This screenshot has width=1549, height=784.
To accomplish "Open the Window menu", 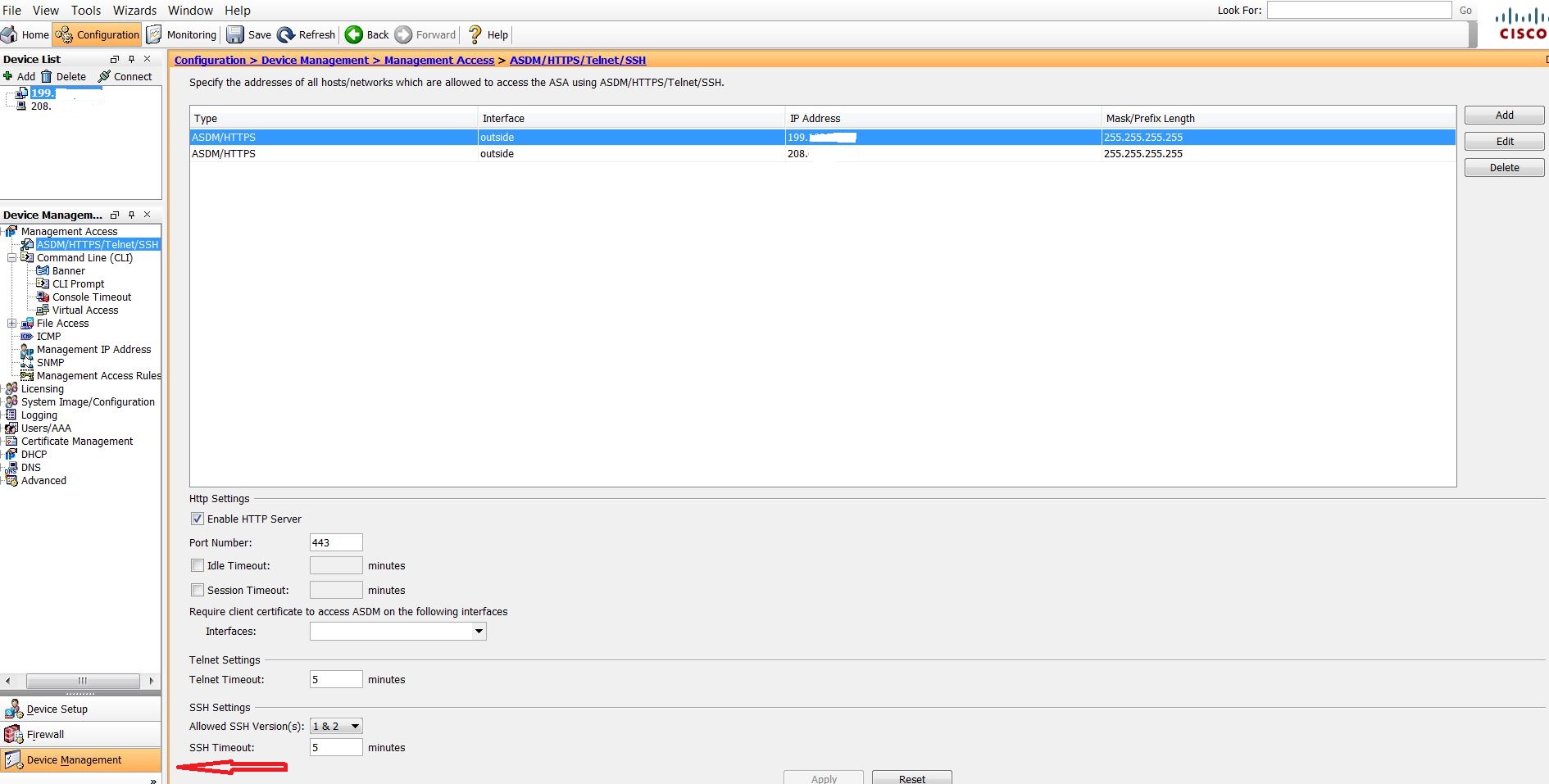I will pyautogui.click(x=190, y=10).
